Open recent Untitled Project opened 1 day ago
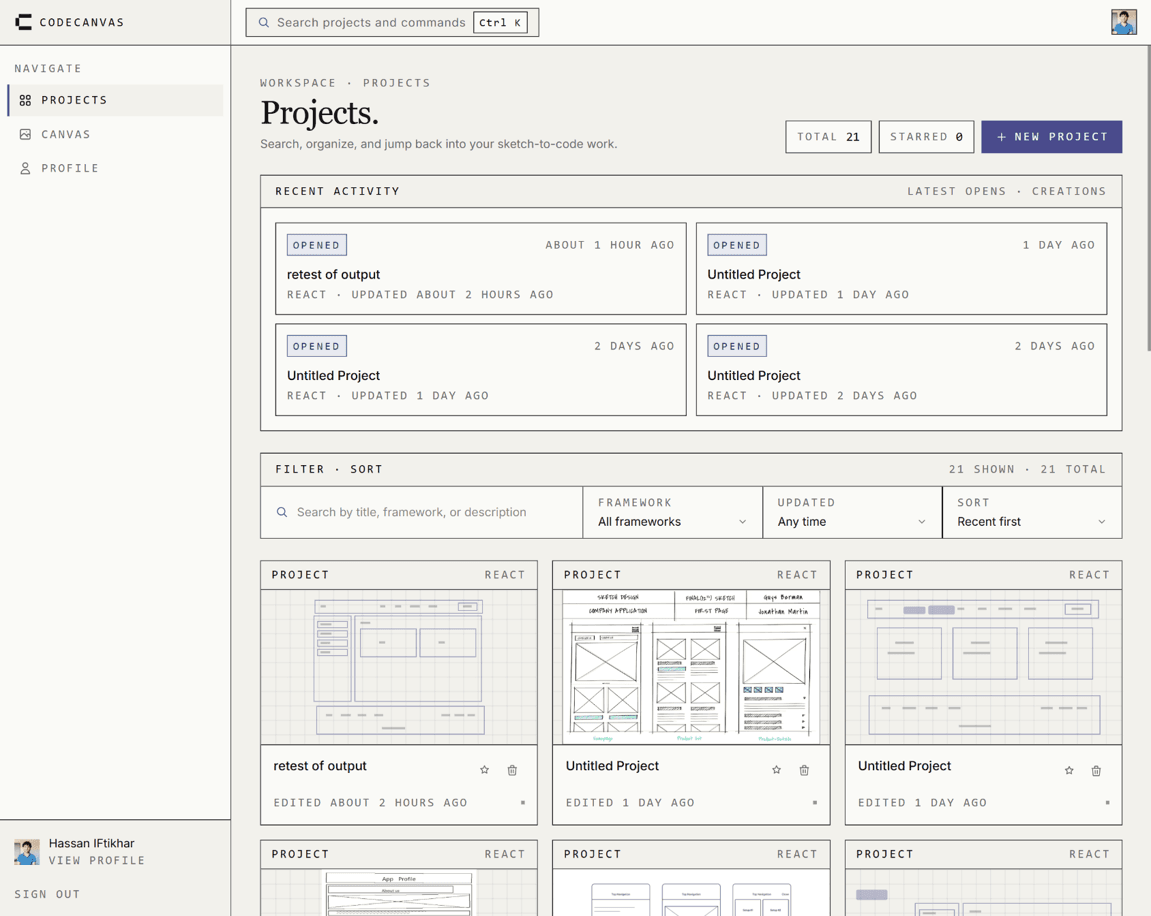Image resolution: width=1151 pixels, height=916 pixels. (x=901, y=269)
